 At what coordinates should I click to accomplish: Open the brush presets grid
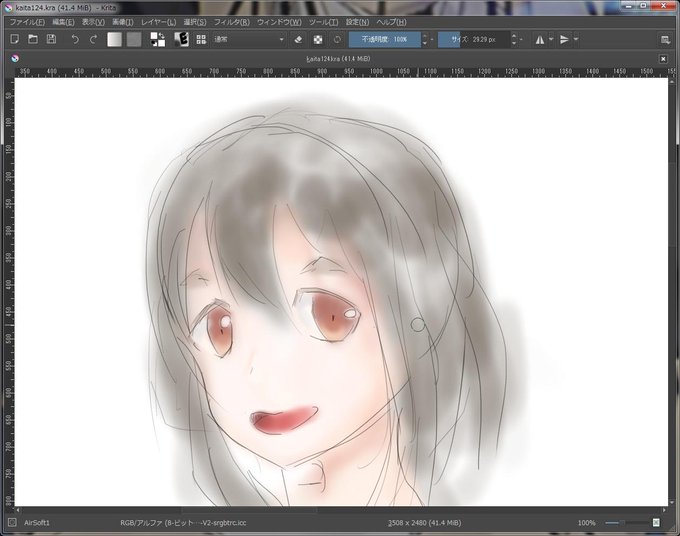click(x=201, y=39)
